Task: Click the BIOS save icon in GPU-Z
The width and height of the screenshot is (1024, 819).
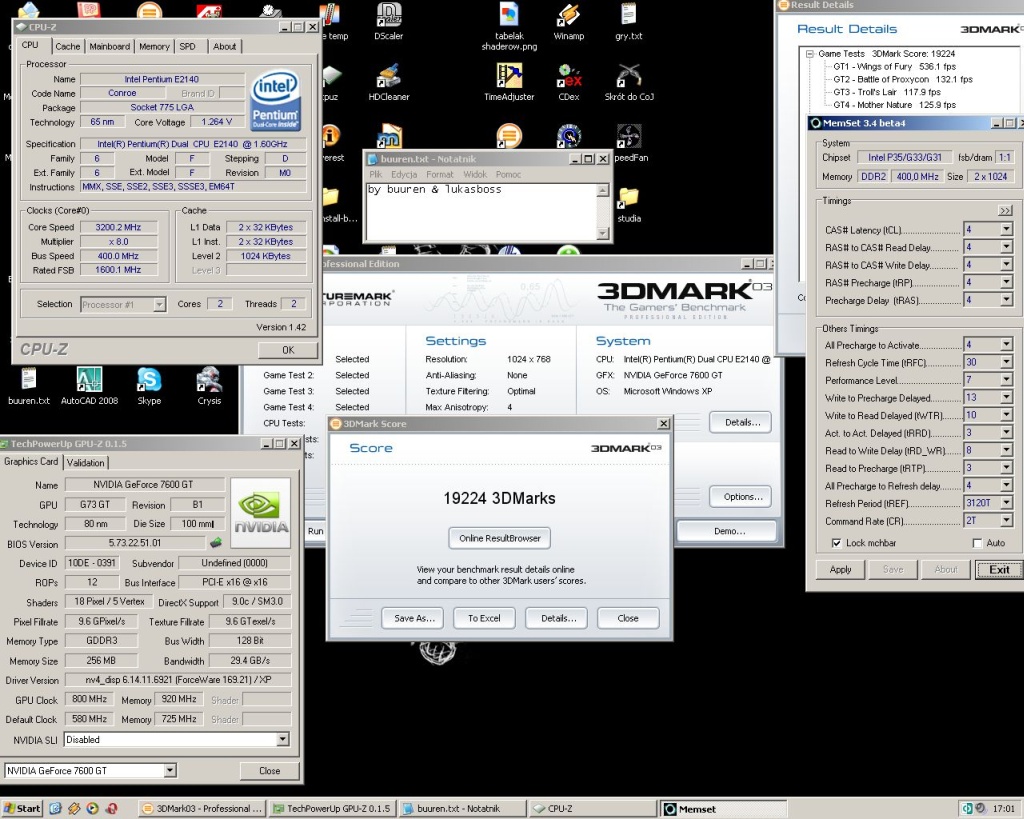Action: pyautogui.click(x=216, y=543)
